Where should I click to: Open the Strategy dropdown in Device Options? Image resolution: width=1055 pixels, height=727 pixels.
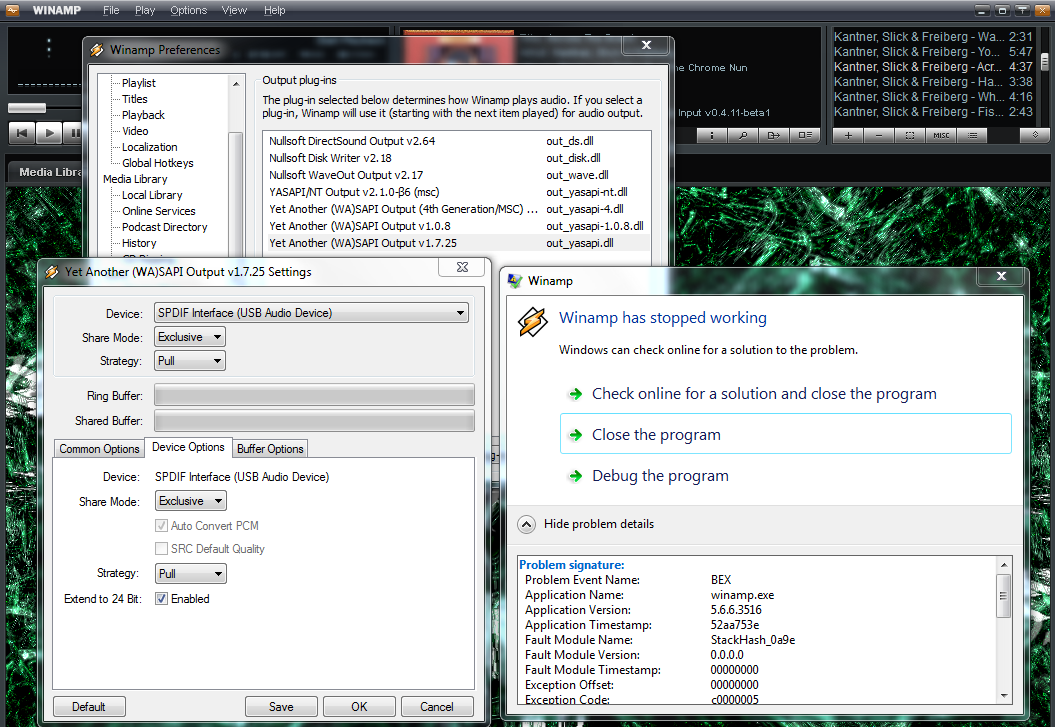point(190,574)
